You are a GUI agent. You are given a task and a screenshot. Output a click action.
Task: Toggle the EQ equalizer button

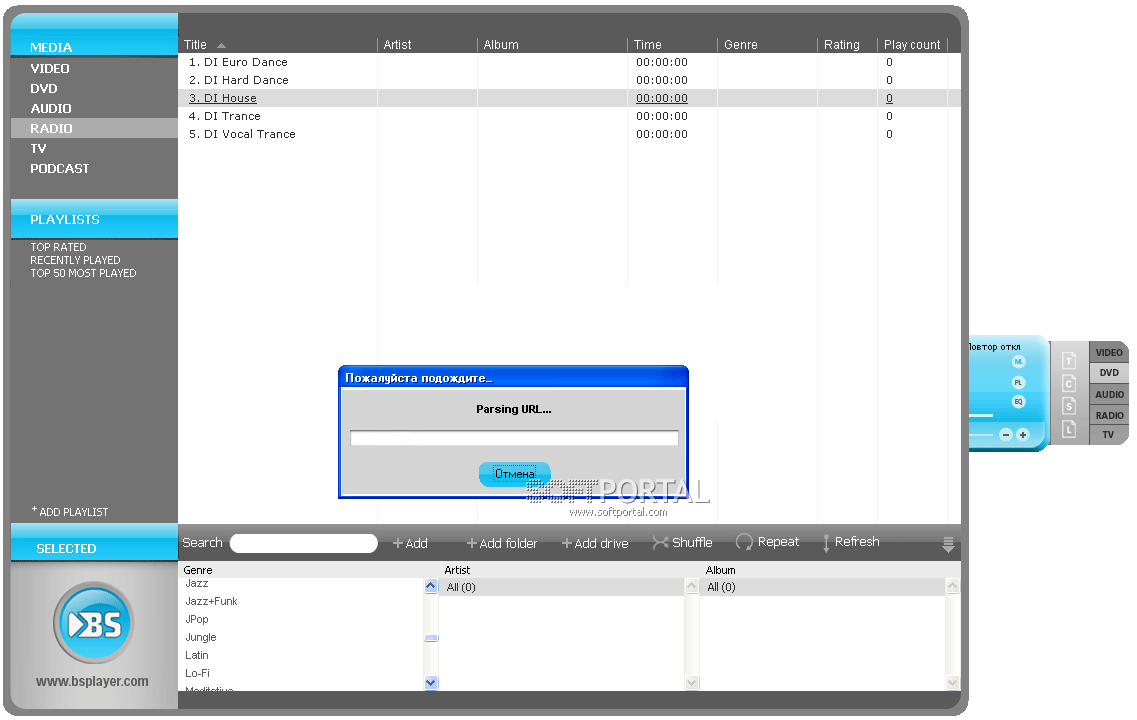1018,402
